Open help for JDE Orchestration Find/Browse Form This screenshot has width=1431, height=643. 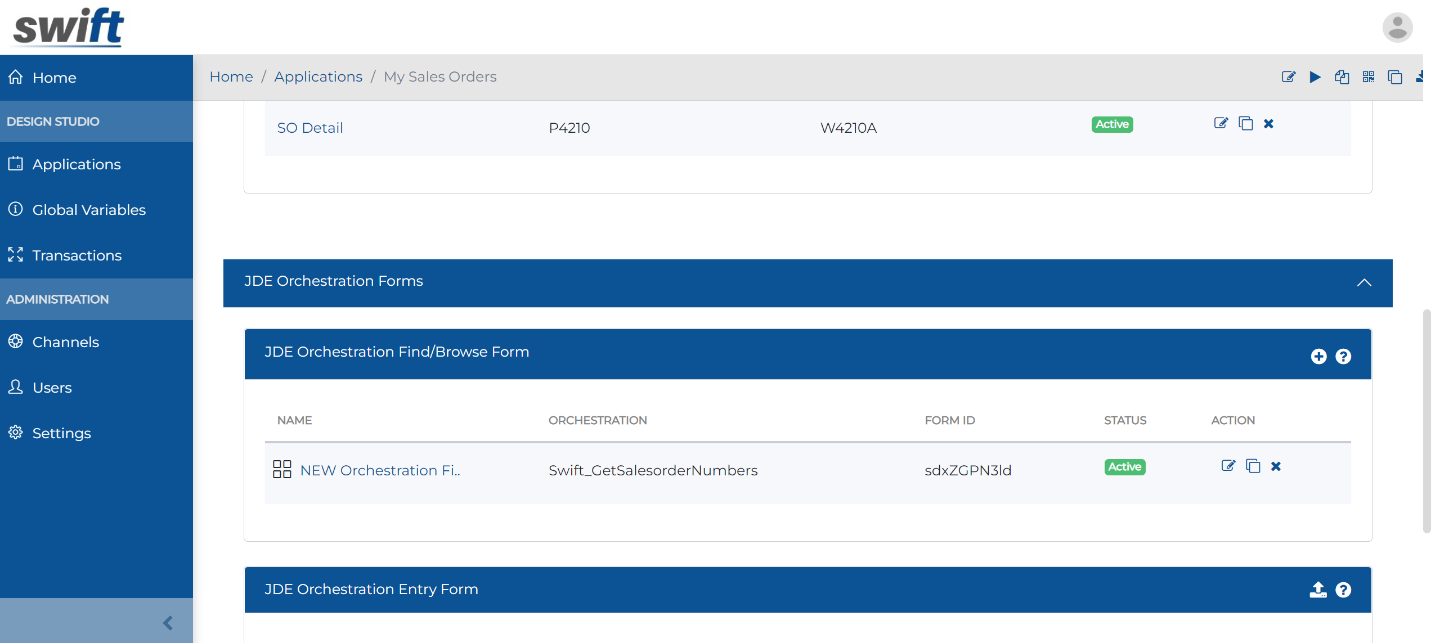(1343, 356)
